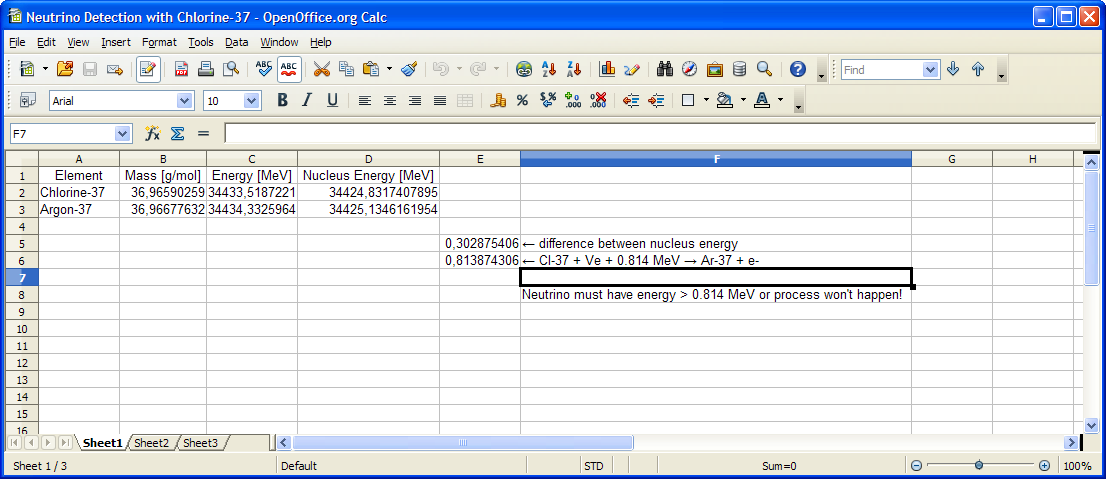
Task: Expand the Name Box cell reference dropdown
Action: (x=122, y=133)
